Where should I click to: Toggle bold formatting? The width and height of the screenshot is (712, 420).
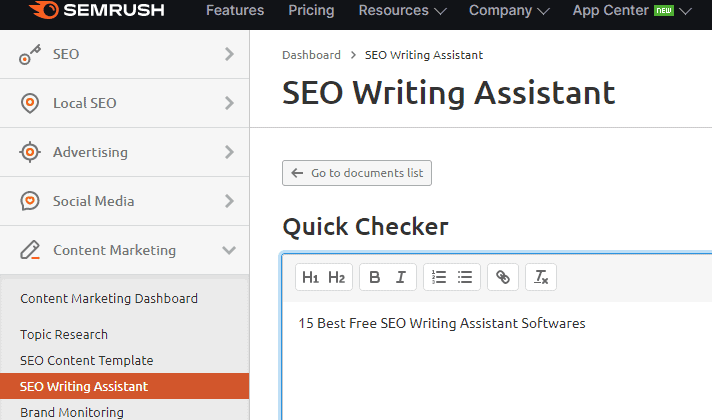coord(375,277)
